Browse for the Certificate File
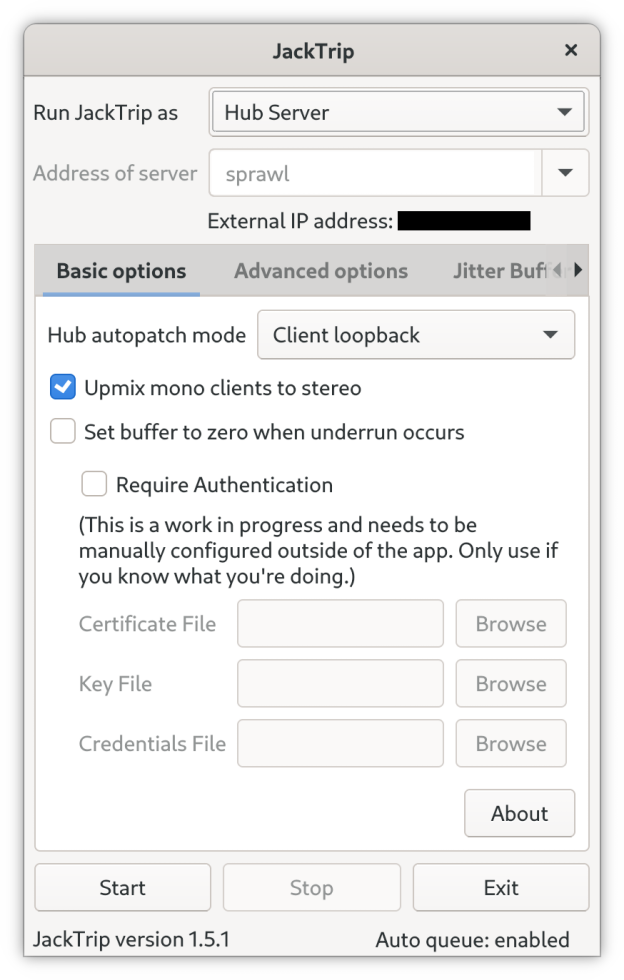 [x=510, y=624]
